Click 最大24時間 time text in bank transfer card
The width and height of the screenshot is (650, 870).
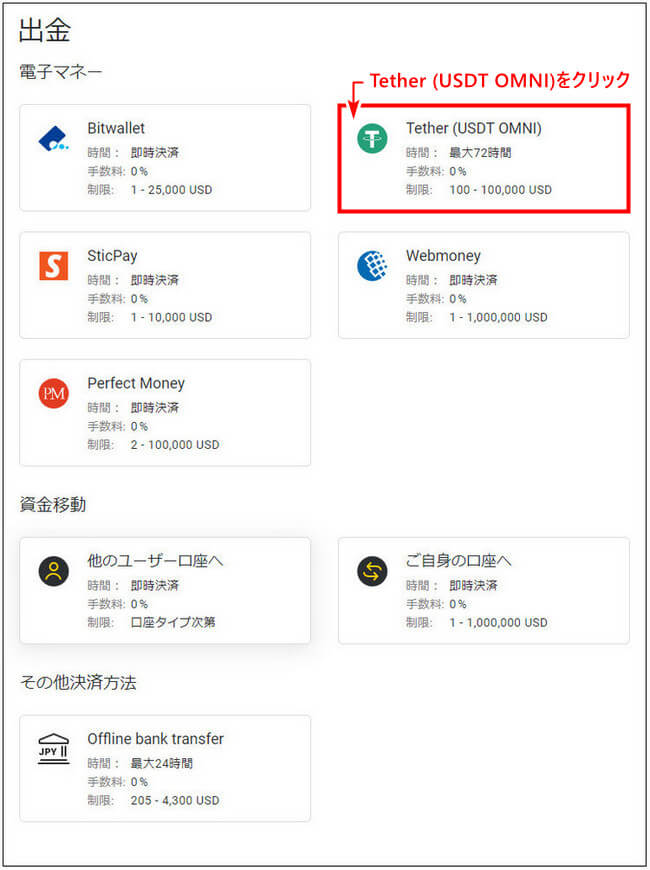point(162,763)
